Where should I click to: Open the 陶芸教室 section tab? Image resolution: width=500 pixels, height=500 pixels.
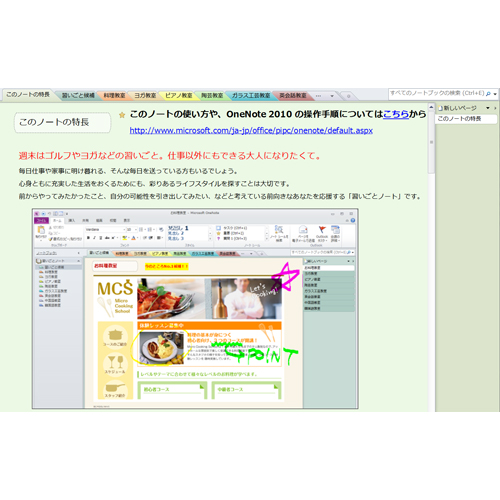coord(212,96)
